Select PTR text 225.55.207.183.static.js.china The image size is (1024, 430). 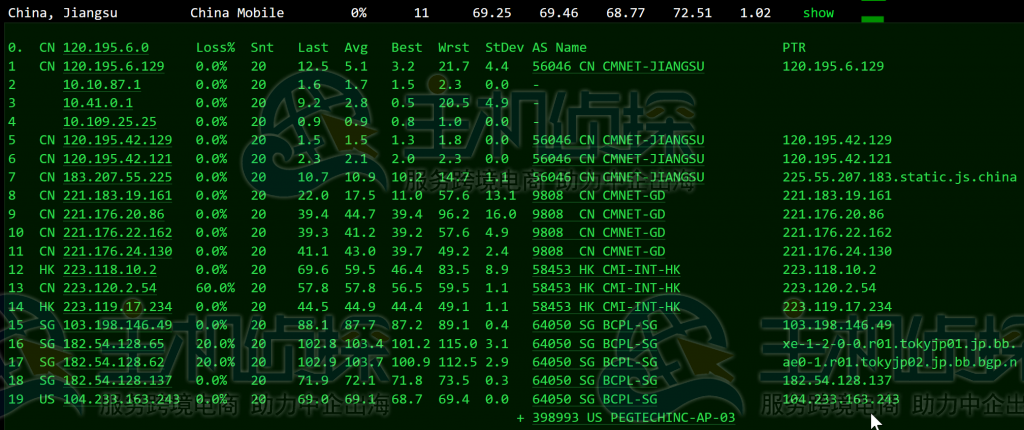coord(900,177)
